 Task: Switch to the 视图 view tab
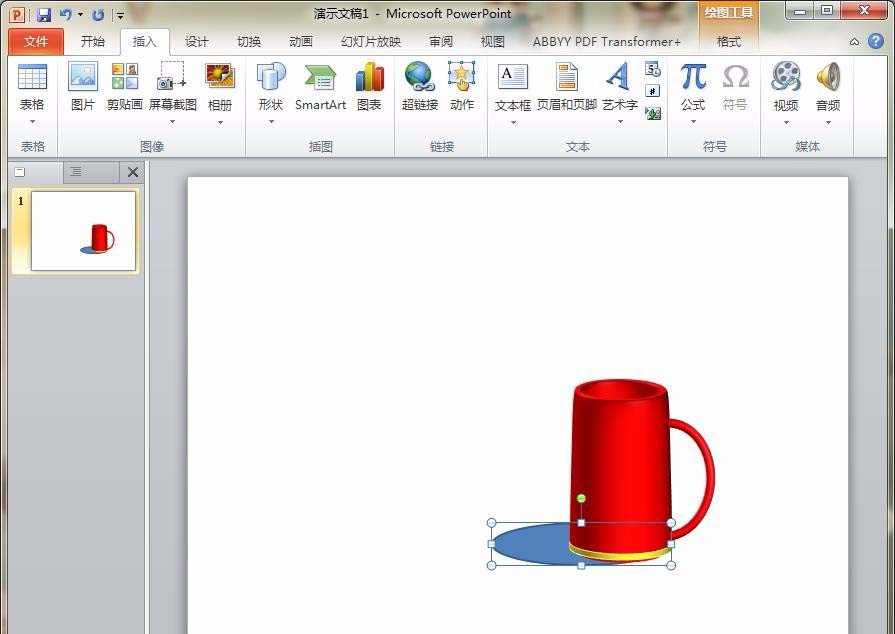click(493, 42)
